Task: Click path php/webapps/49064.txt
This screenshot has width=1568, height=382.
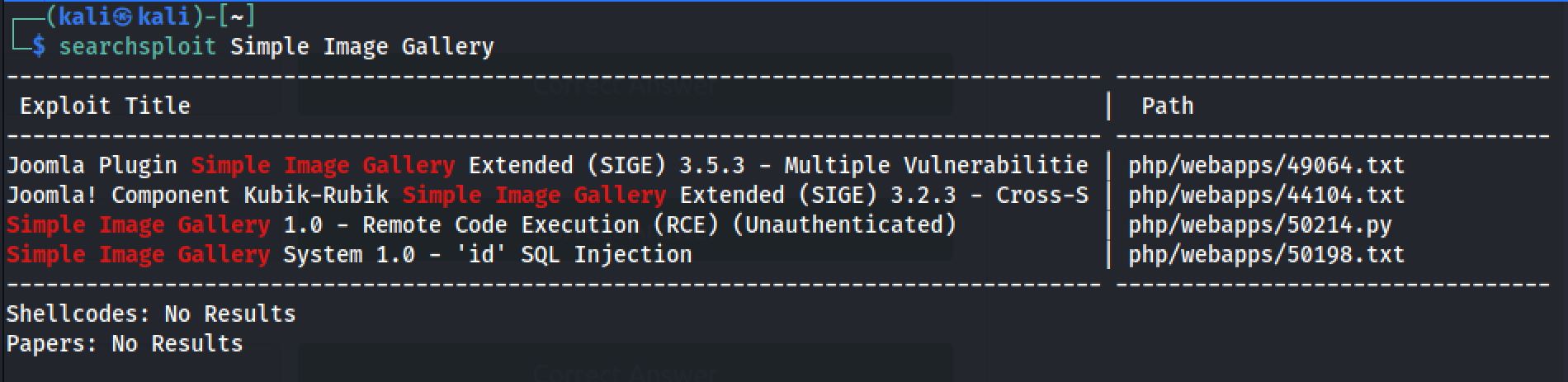Action: point(1266,165)
